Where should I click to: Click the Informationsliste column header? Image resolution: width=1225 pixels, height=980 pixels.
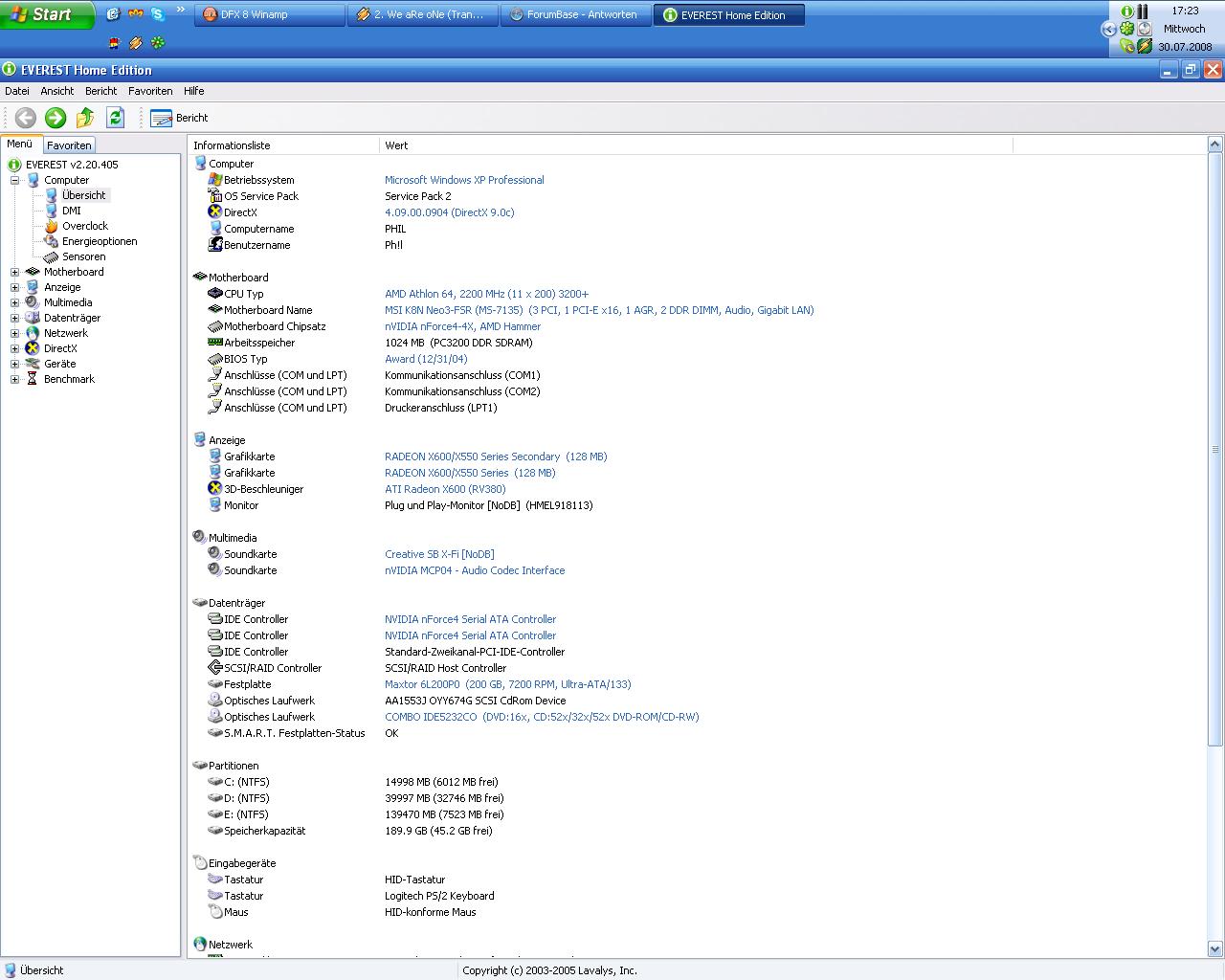click(284, 145)
